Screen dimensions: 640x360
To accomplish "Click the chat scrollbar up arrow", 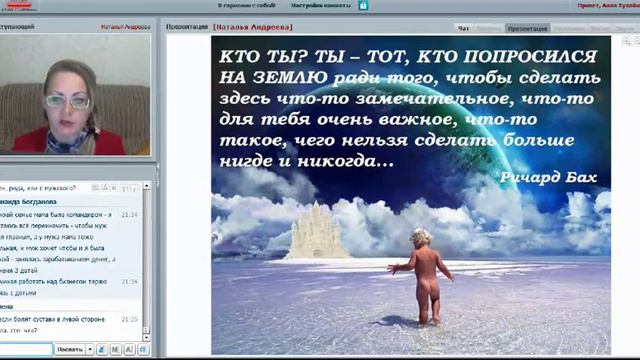I will pyautogui.click(x=147, y=186).
